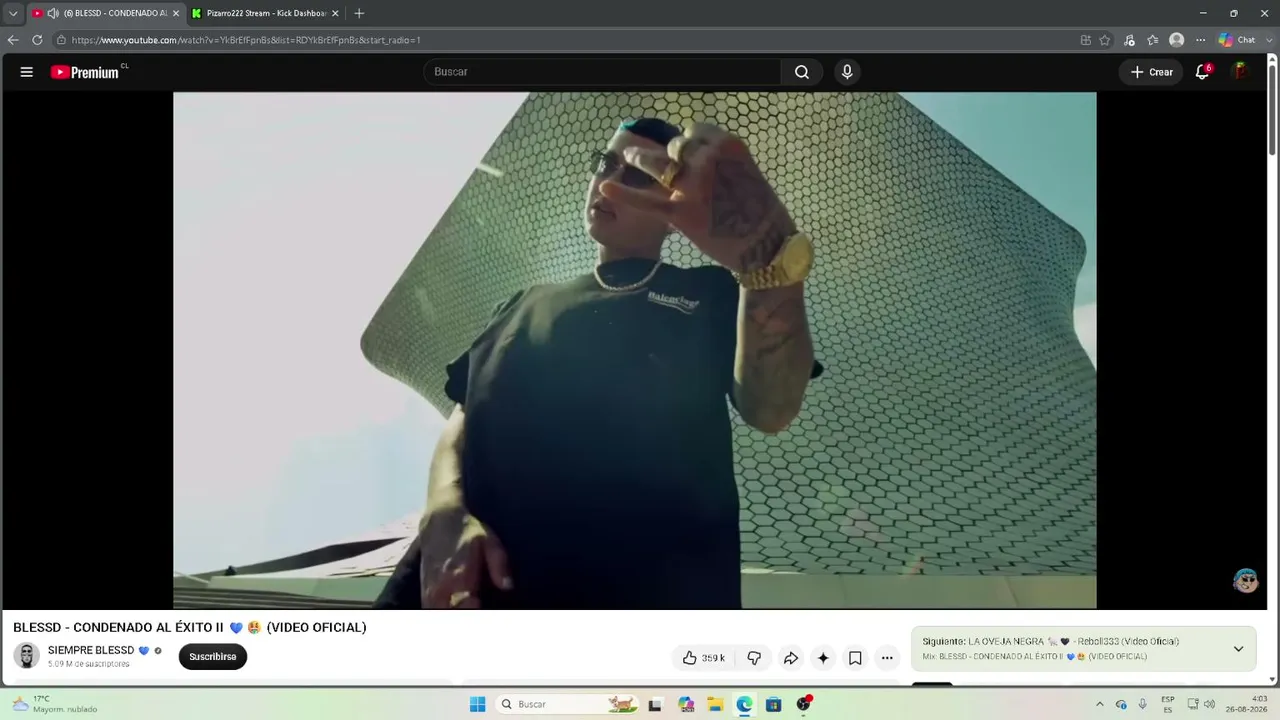This screenshot has width=1280, height=720.
Task: Open a new browser tab
Action: 359,13
